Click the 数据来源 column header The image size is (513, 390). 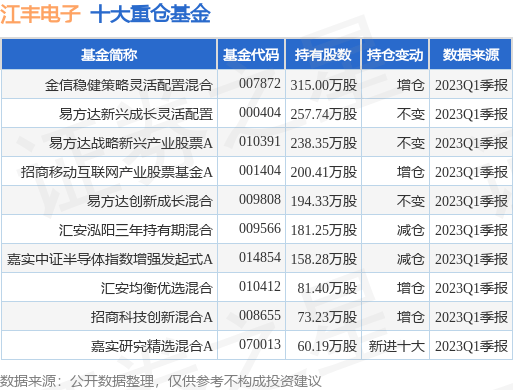coord(471,55)
